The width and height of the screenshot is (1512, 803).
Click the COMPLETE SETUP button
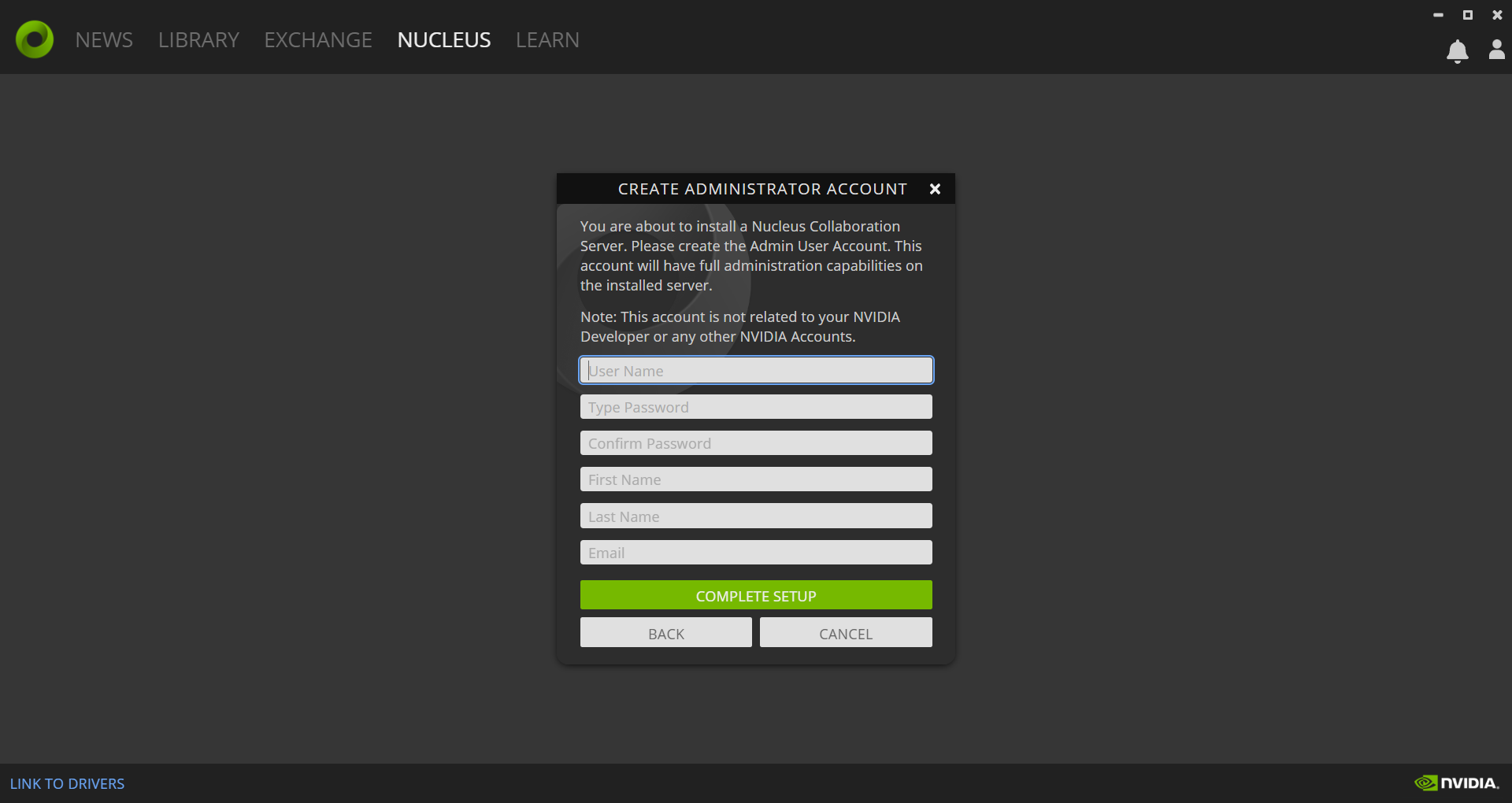point(756,595)
